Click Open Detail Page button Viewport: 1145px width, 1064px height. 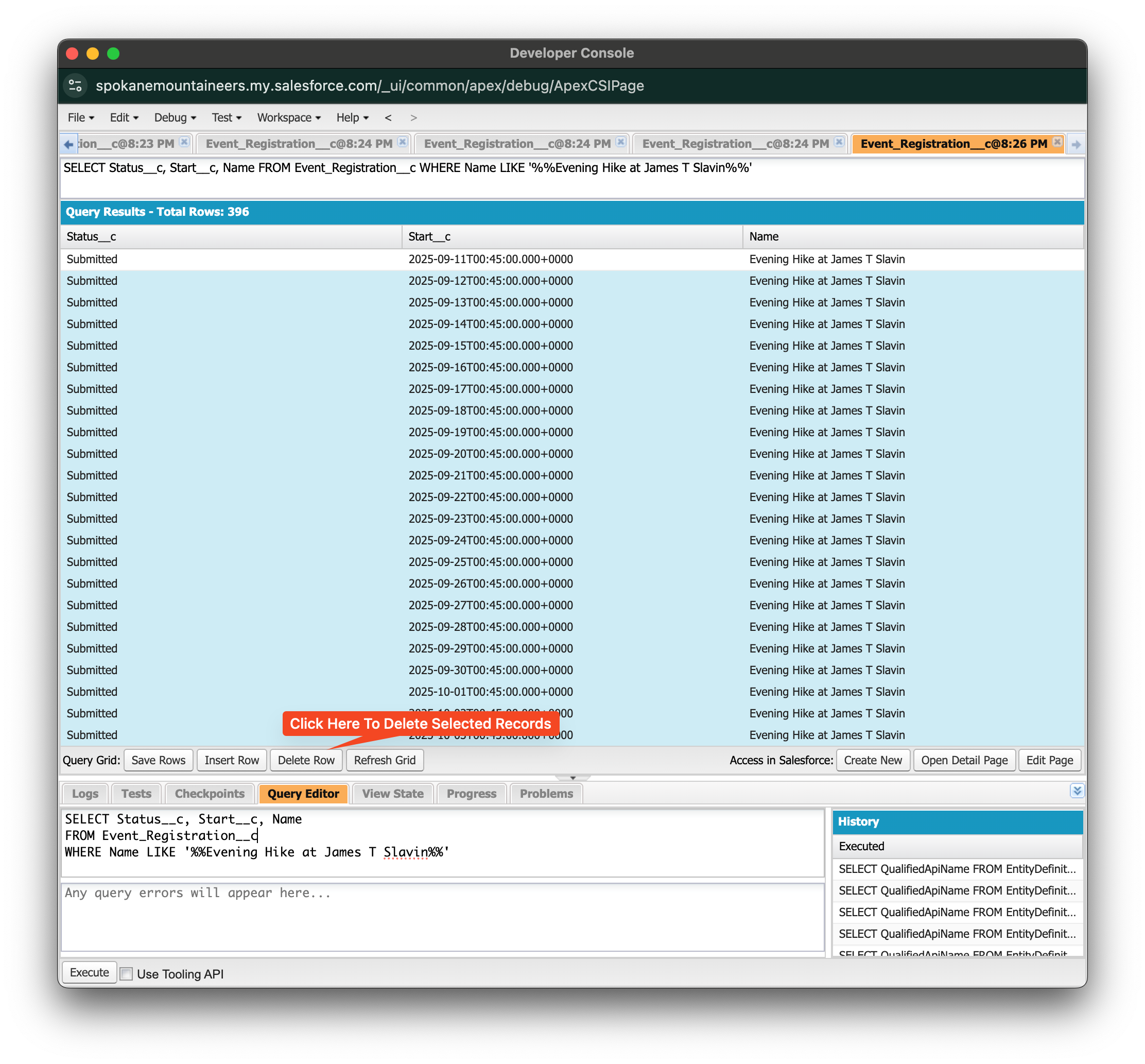point(964,760)
